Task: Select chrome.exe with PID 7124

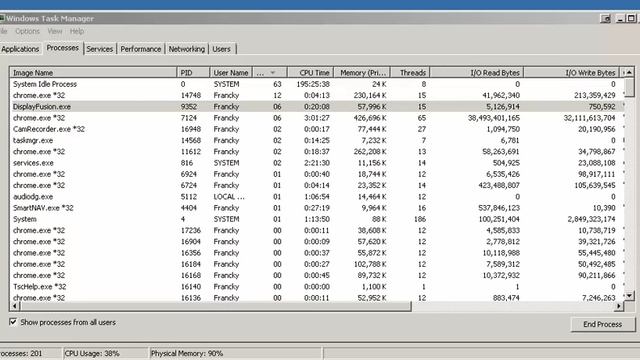Action: point(317,118)
